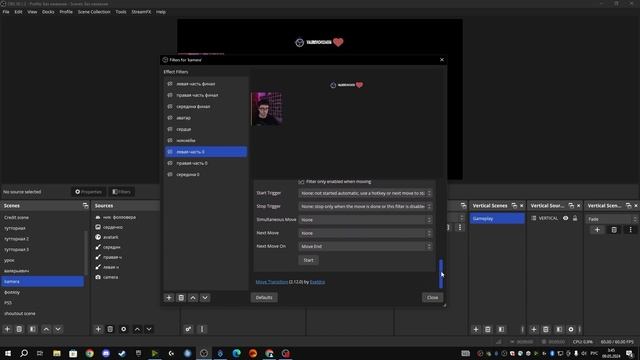Remove selected scene in Scenes dock
640x360 pixels.
pyautogui.click(x=19, y=329)
